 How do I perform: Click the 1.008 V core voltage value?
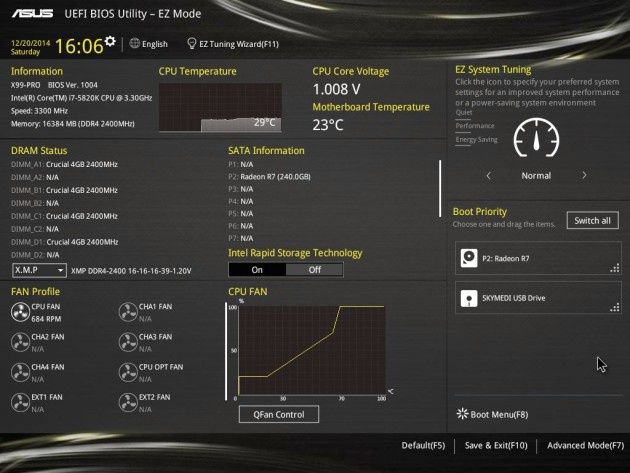(336, 89)
